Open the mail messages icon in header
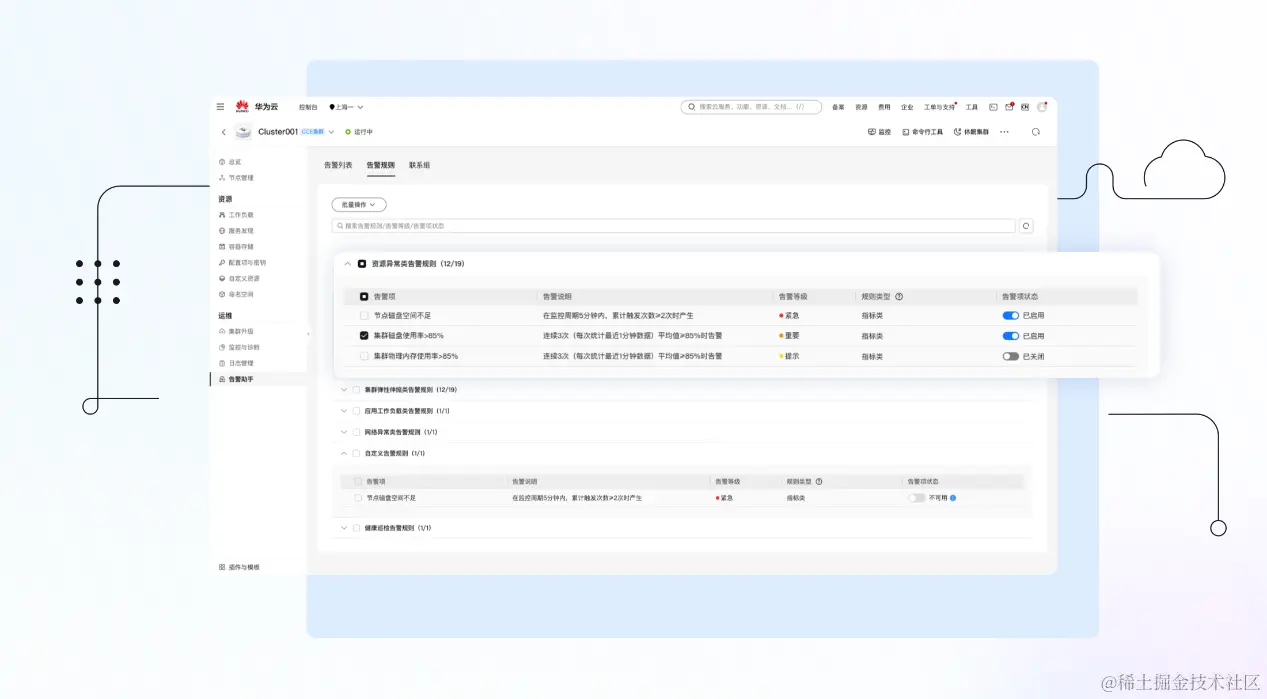 (1009, 107)
